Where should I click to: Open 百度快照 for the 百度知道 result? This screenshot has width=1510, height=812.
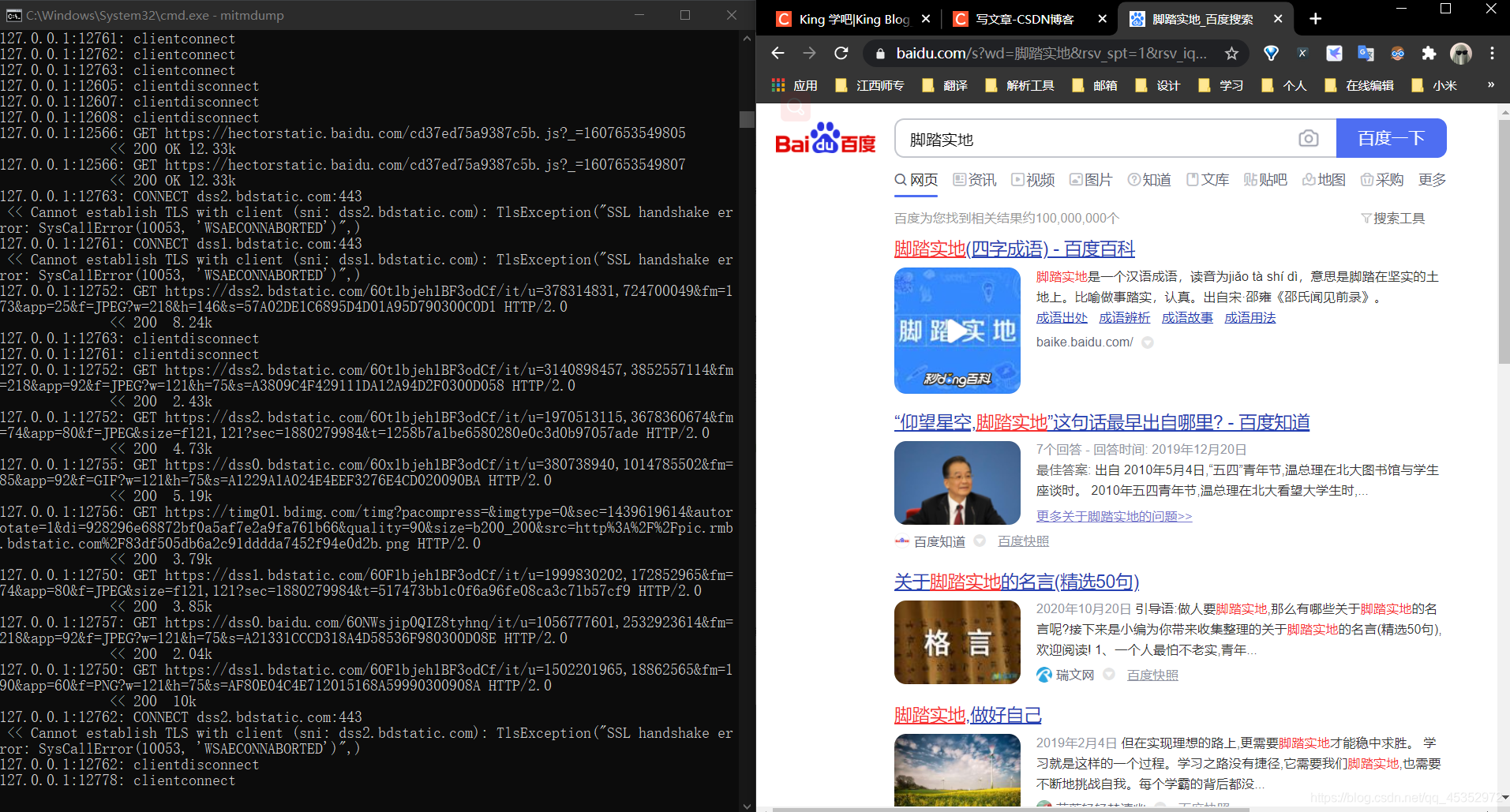[x=1024, y=541]
